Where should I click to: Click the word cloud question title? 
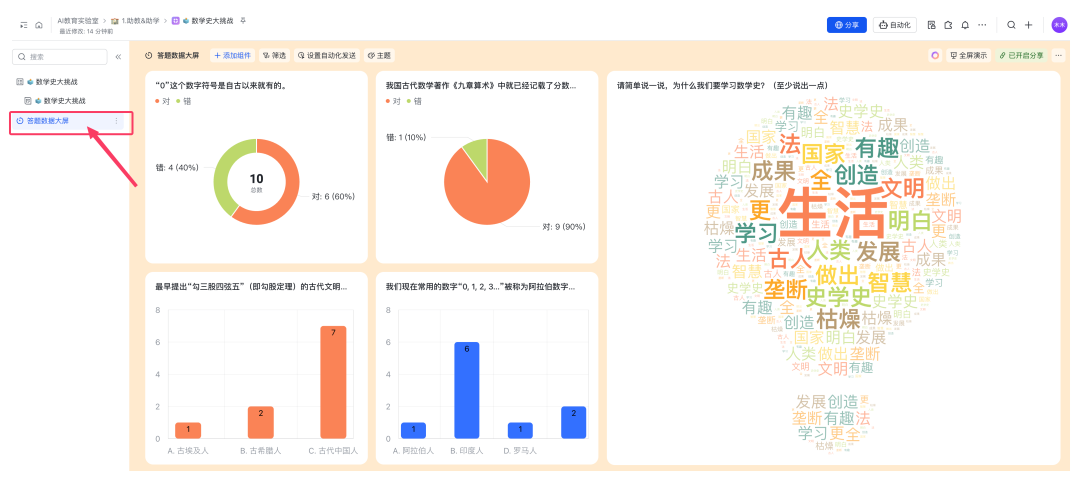coord(723,86)
